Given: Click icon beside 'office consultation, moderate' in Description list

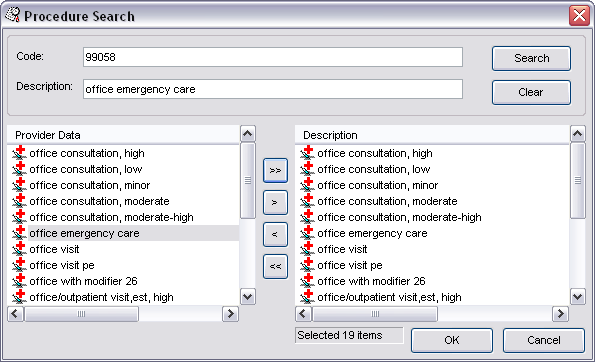Looking at the screenshot, I should pyautogui.click(x=307, y=200).
